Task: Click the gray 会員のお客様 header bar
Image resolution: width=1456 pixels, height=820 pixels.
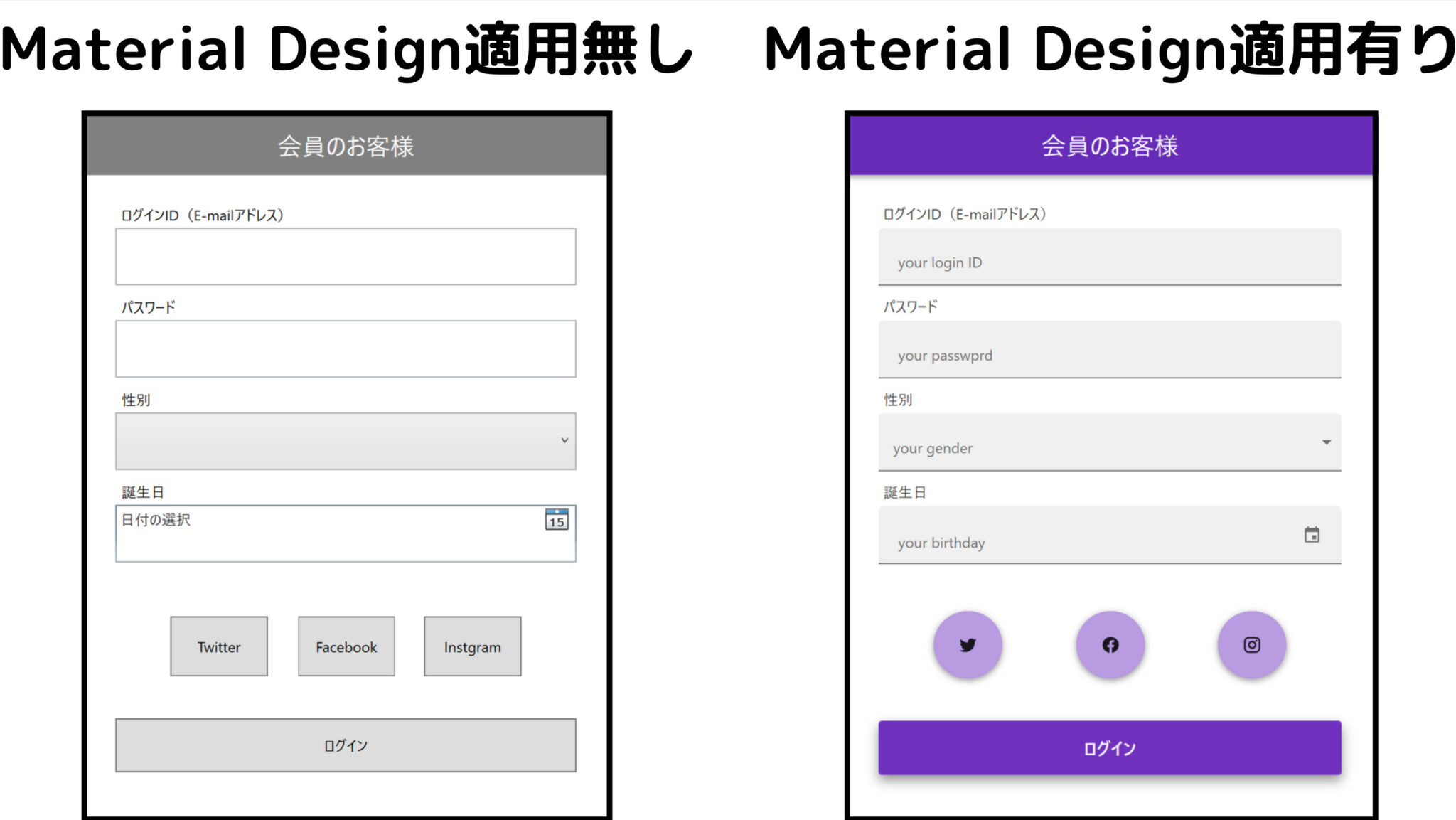Action: click(346, 147)
